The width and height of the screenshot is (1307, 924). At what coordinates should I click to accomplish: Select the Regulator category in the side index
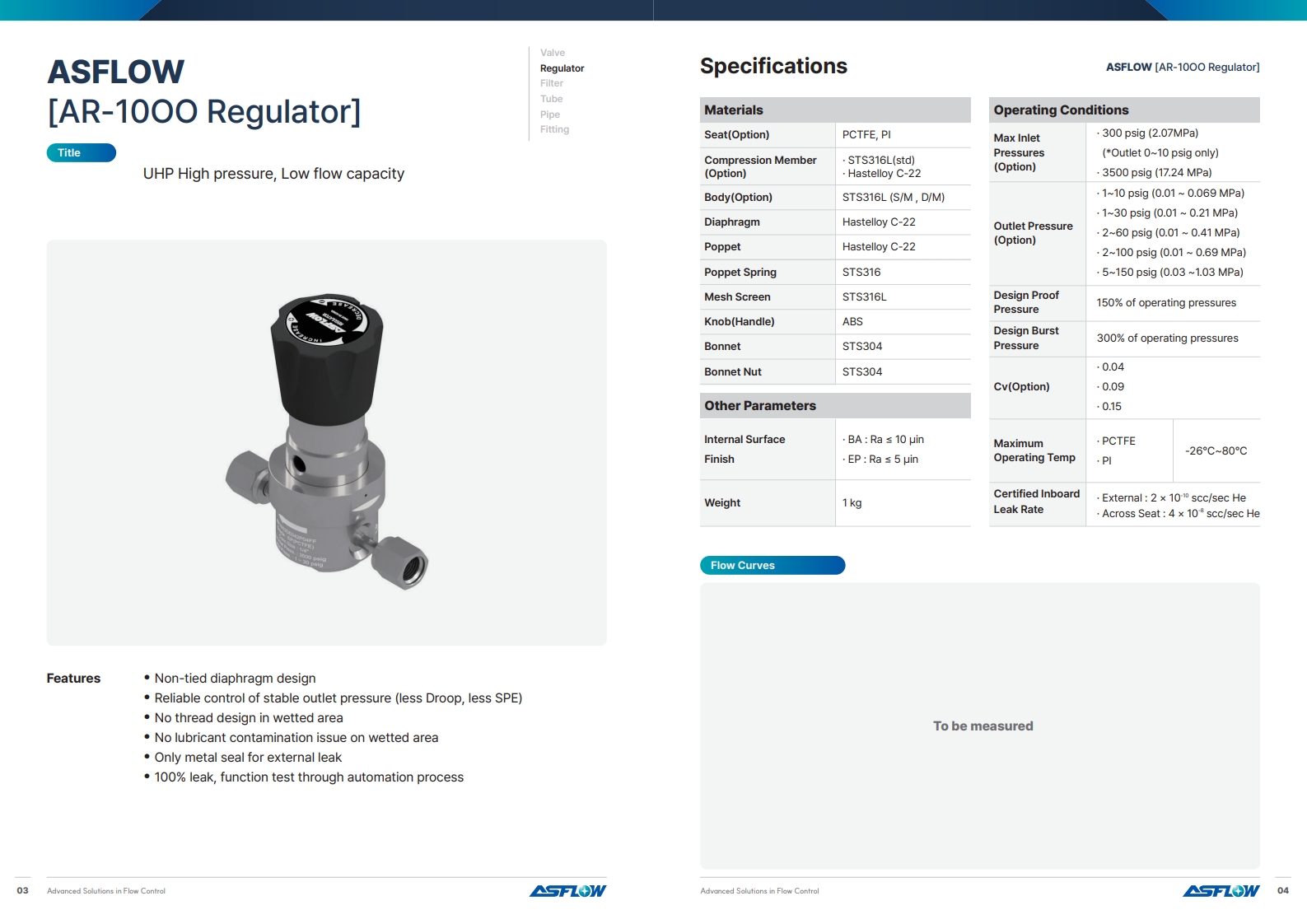tap(562, 68)
